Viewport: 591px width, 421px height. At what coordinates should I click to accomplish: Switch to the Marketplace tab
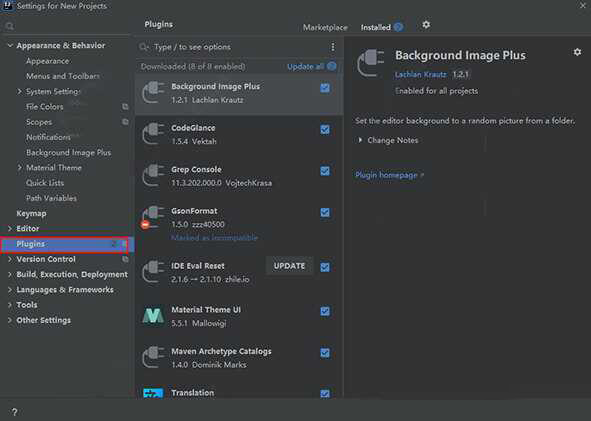coord(325,28)
